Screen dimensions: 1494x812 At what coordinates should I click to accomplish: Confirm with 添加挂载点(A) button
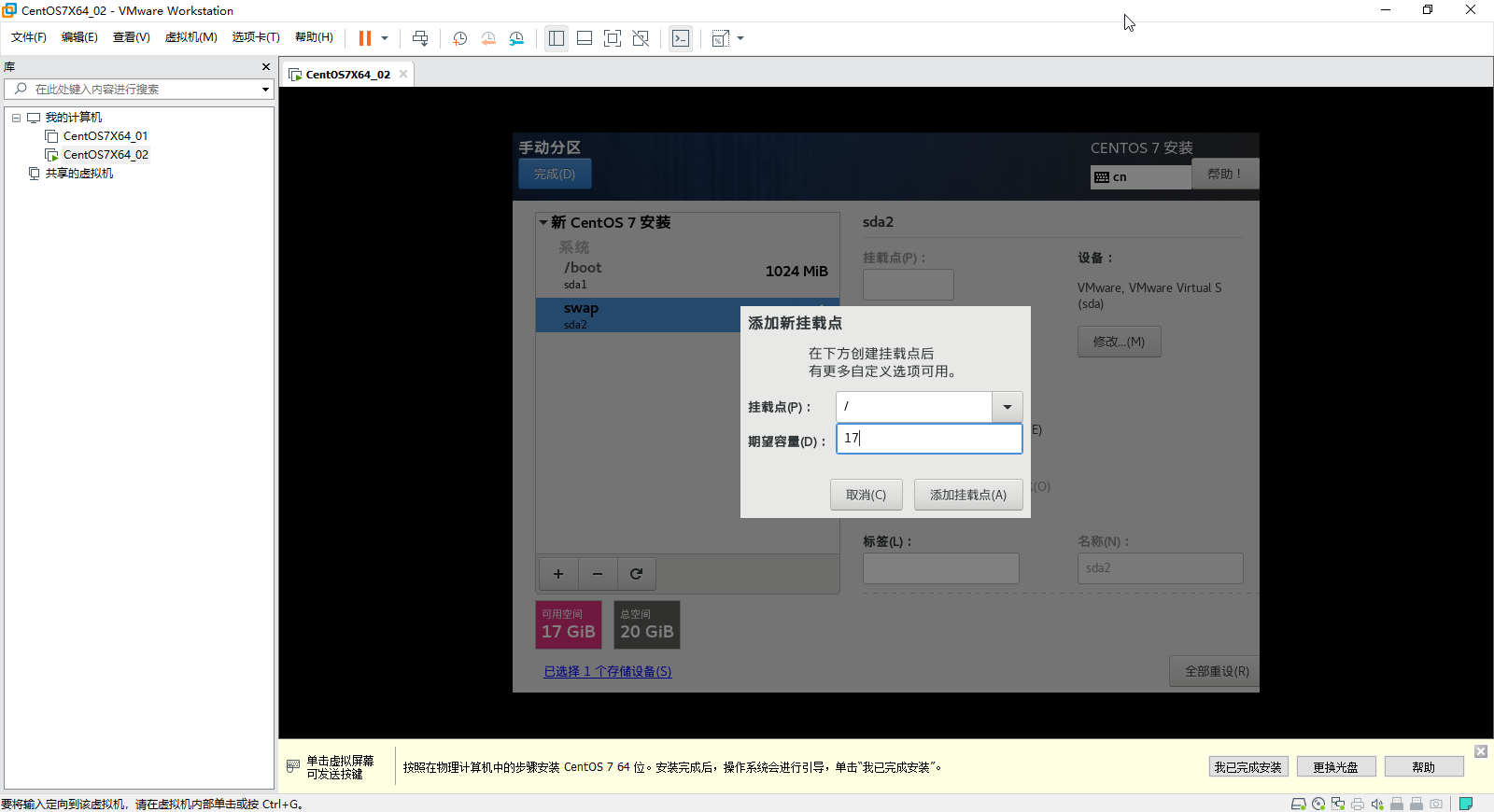(x=968, y=495)
